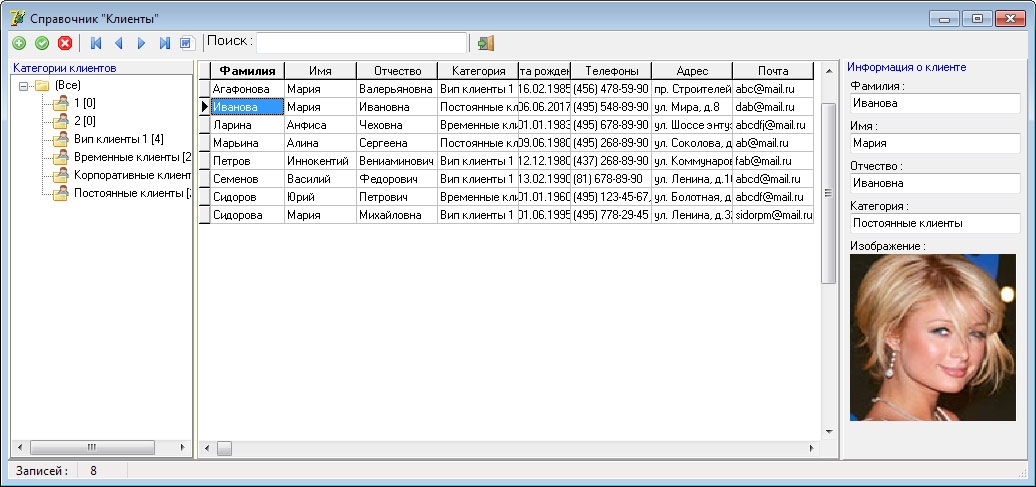Screen dimensions: 1036x487
Task: Go to the next record
Action: (x=141, y=43)
